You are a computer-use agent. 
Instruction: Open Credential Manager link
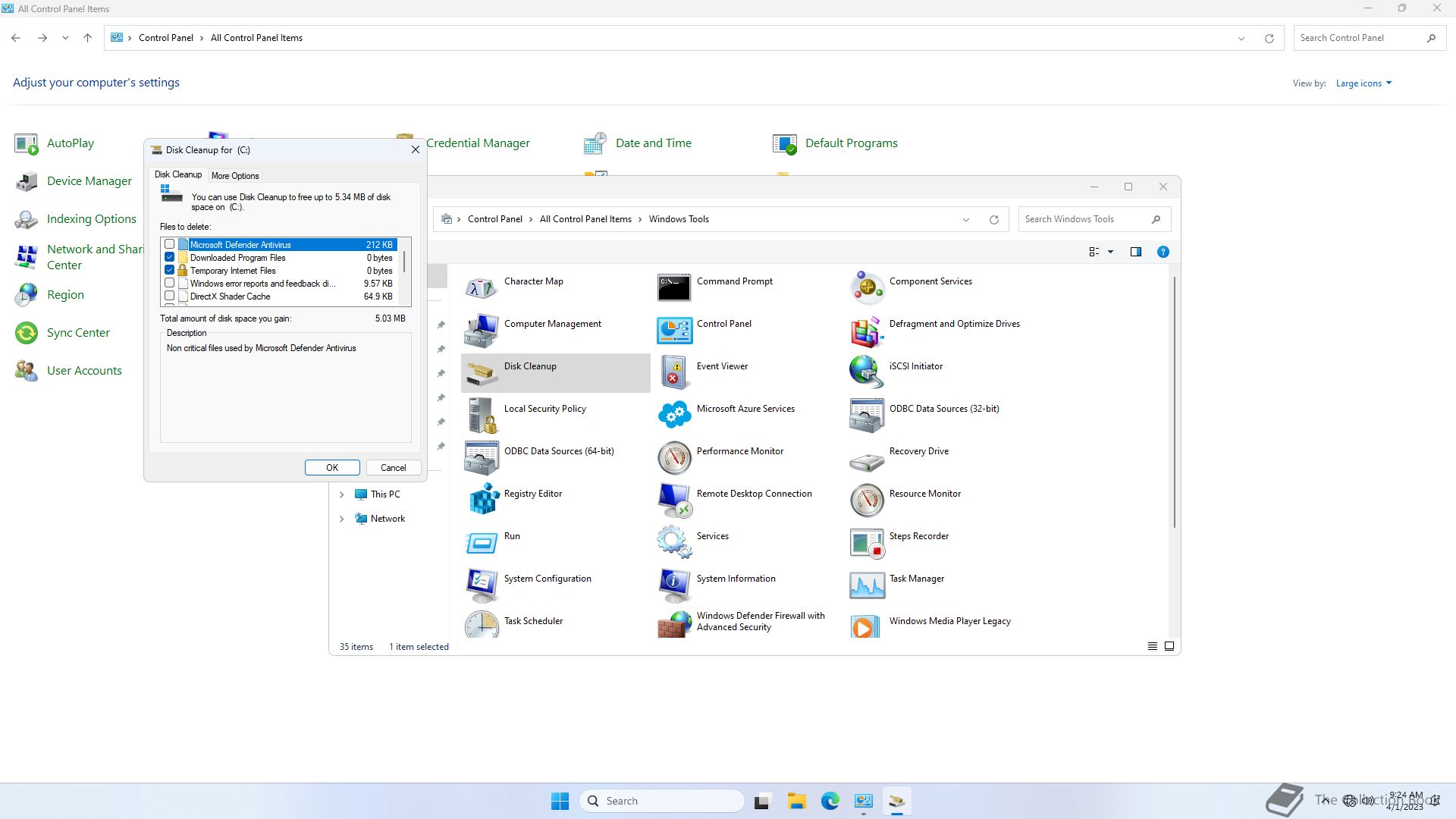(478, 143)
